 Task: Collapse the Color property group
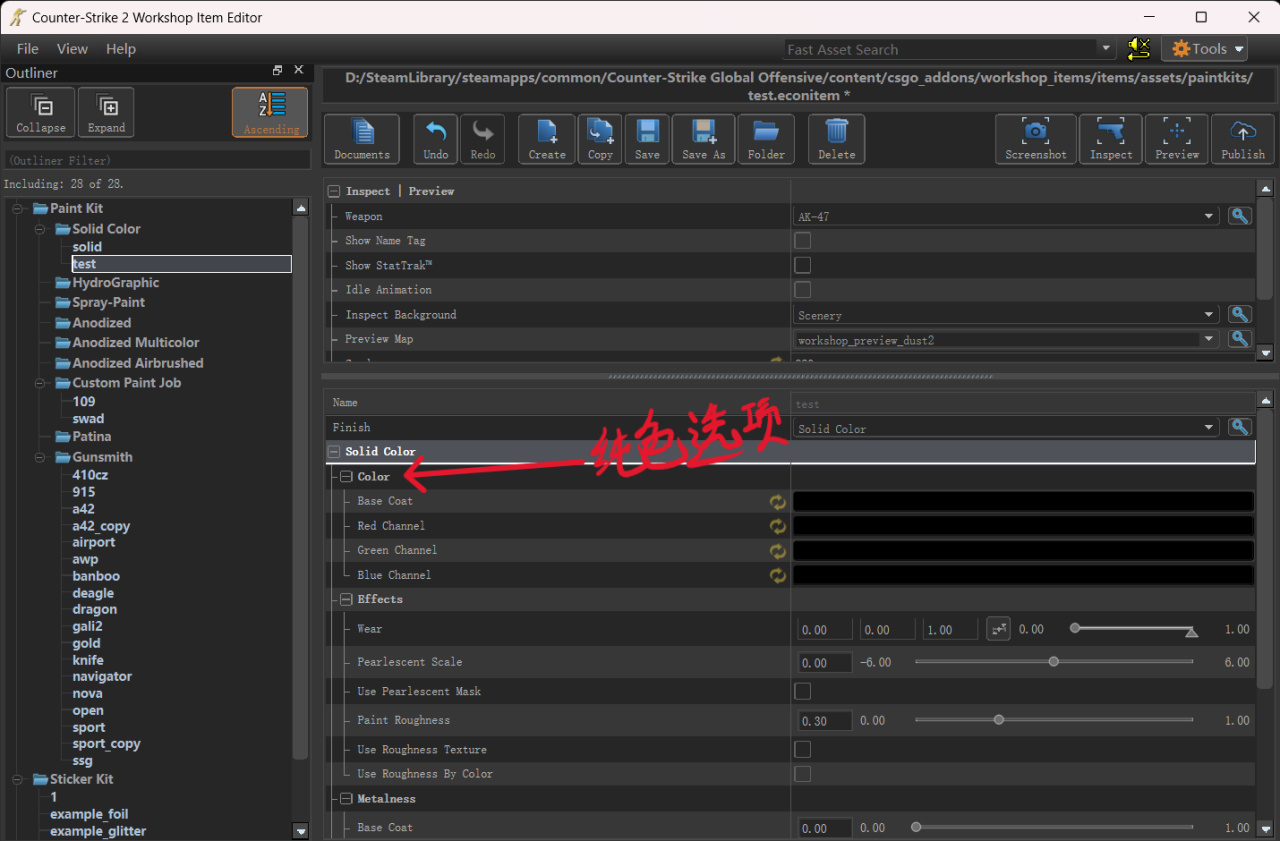click(346, 477)
